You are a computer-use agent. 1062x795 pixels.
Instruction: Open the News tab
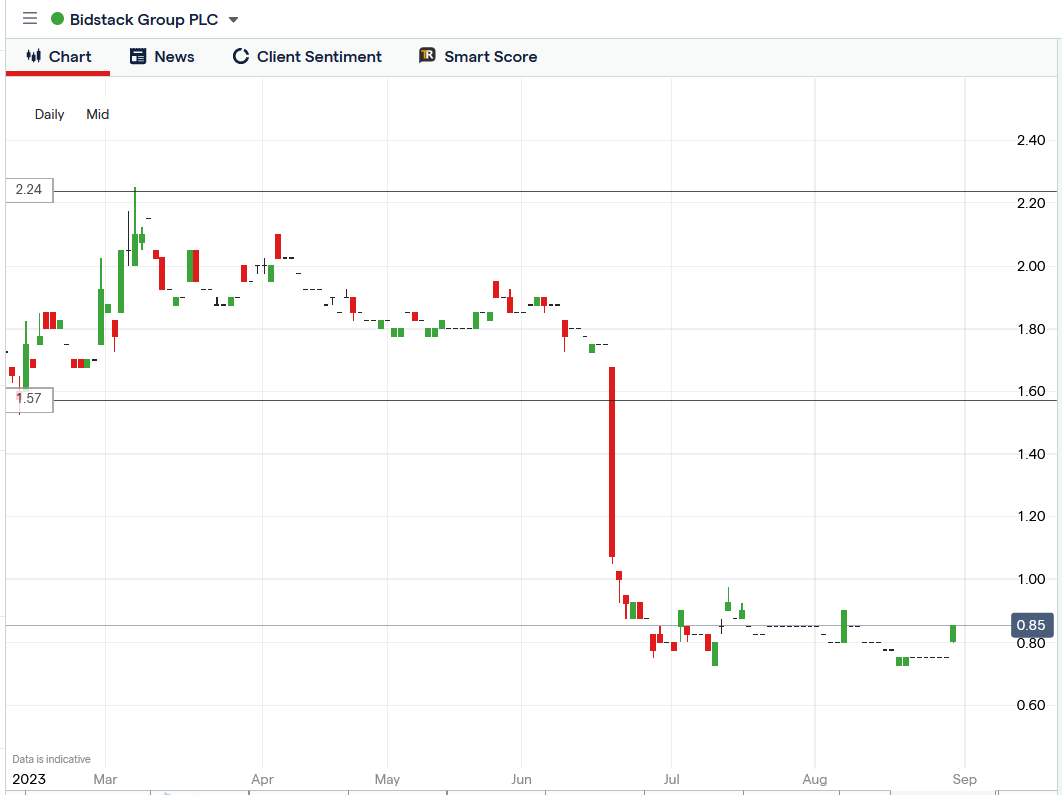coord(162,57)
